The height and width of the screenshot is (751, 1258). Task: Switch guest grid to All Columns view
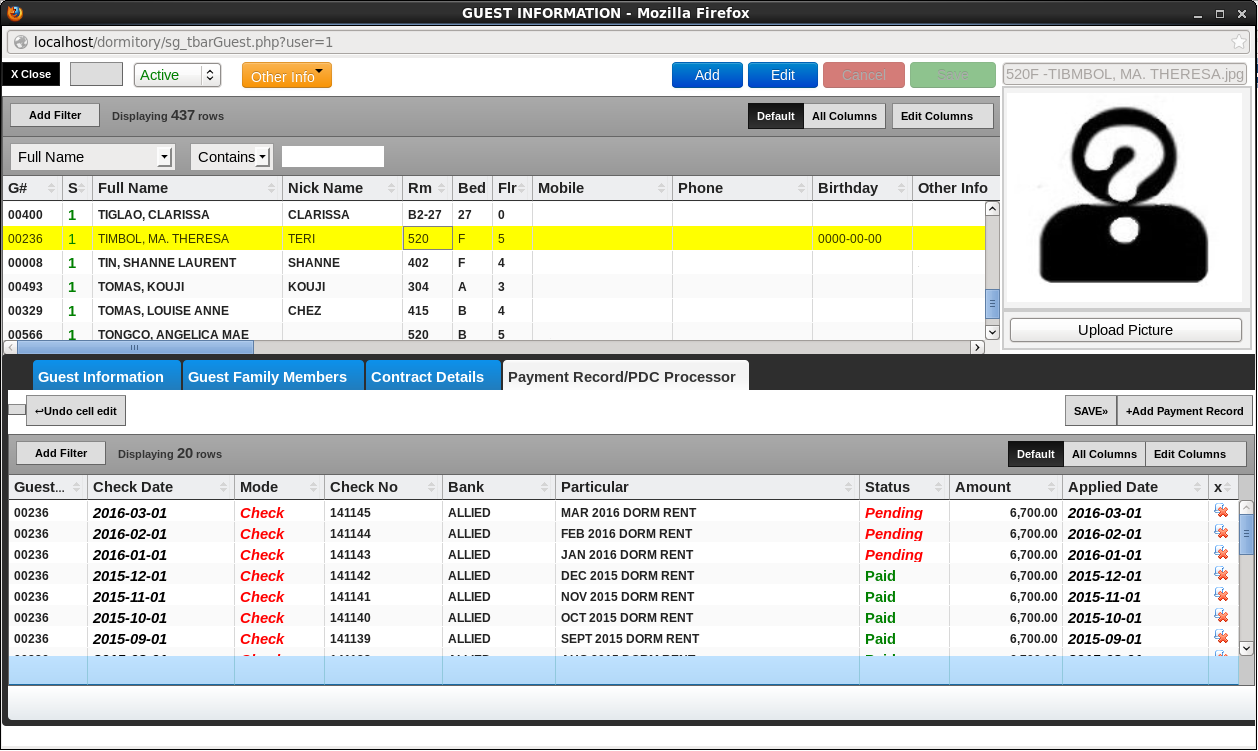tap(844, 116)
